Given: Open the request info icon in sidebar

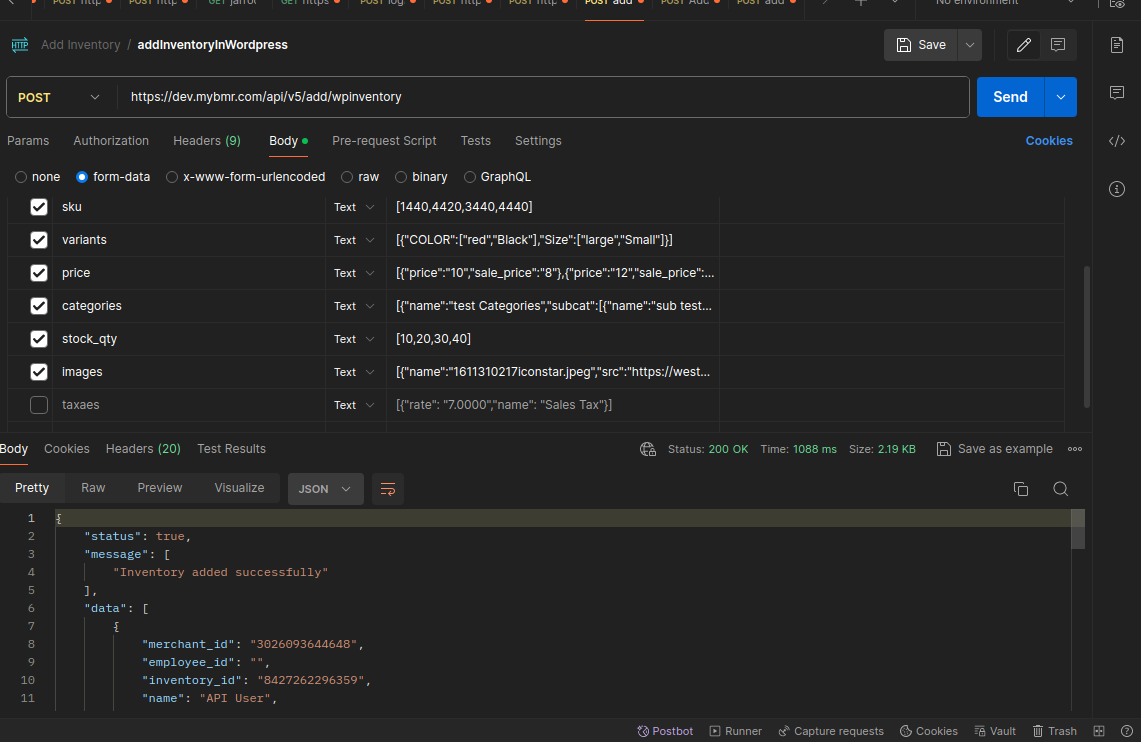Looking at the screenshot, I should click(1117, 189).
